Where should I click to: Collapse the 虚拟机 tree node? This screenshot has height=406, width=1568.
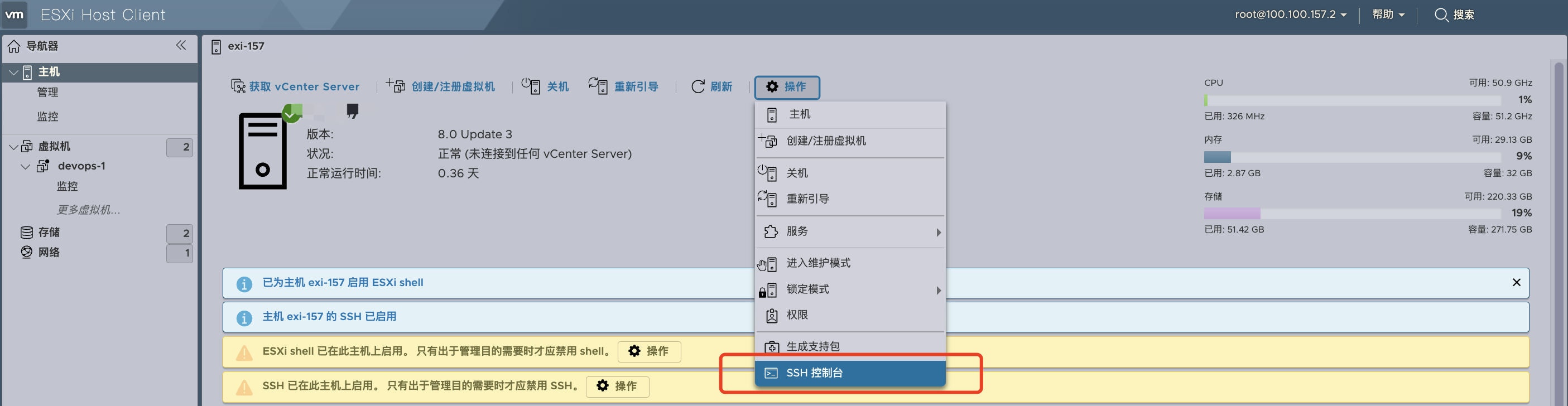[13, 147]
